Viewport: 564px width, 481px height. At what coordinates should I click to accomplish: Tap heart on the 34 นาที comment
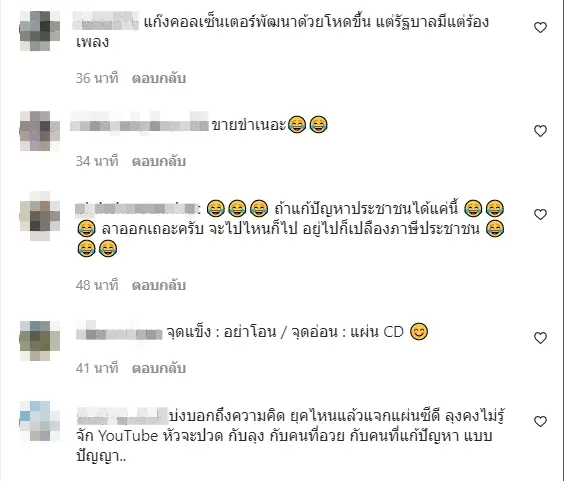(x=540, y=131)
